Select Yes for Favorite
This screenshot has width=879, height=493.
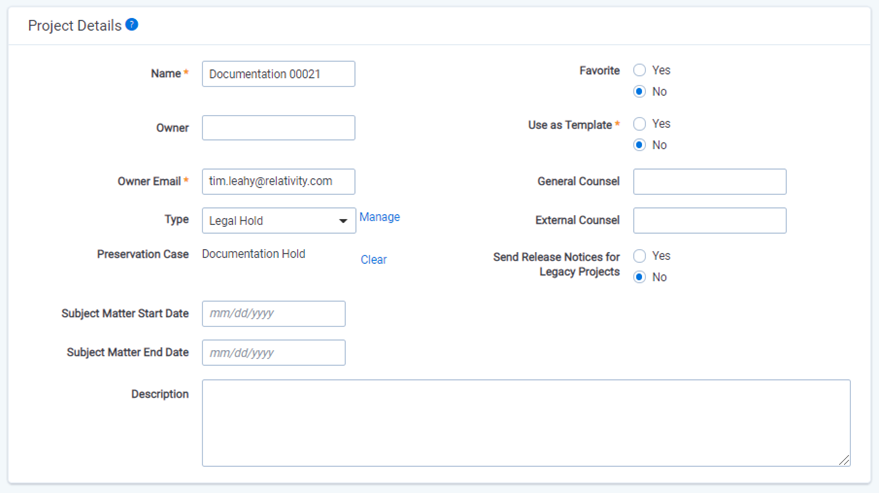point(640,70)
